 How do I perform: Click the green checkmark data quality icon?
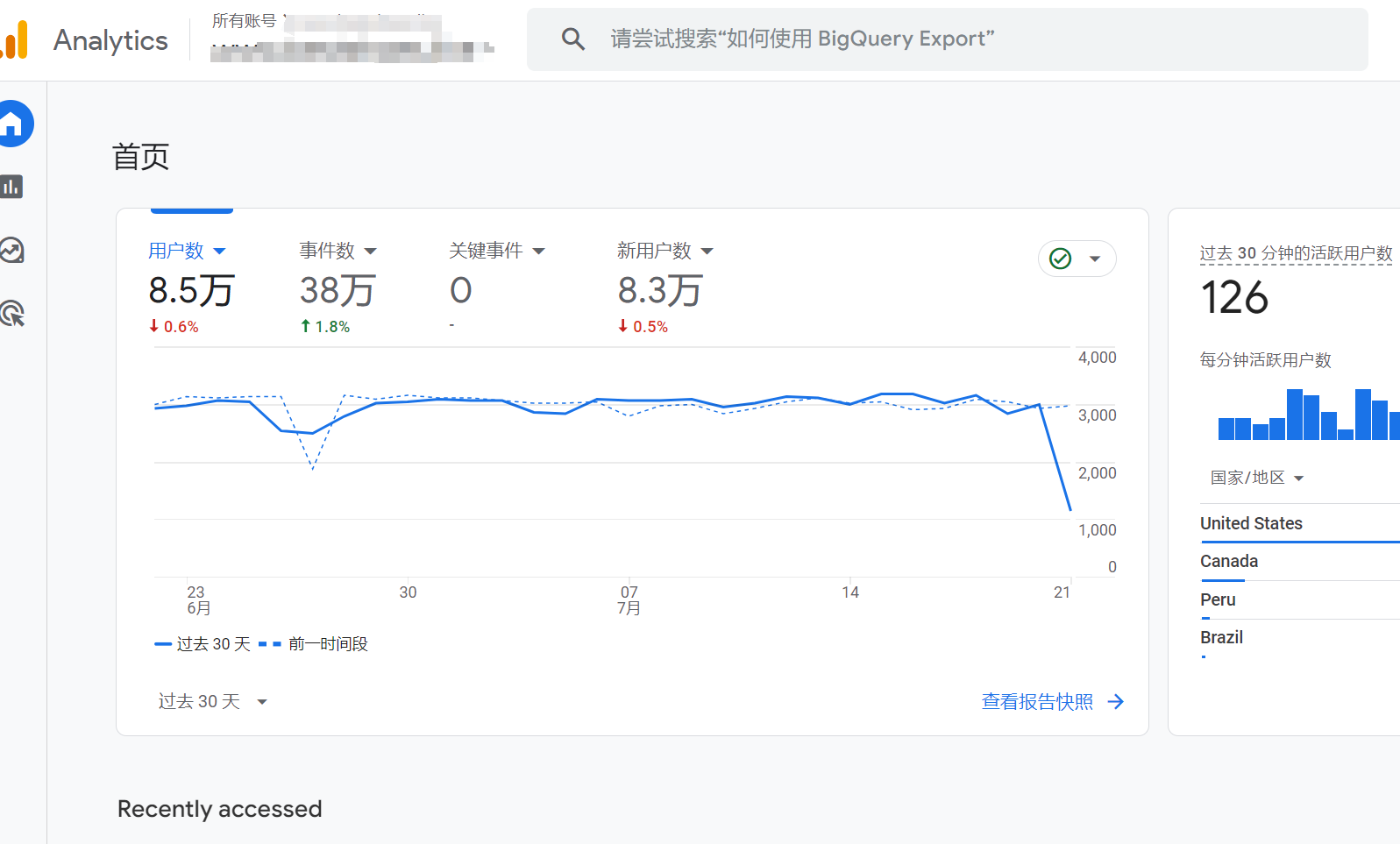pos(1061,259)
